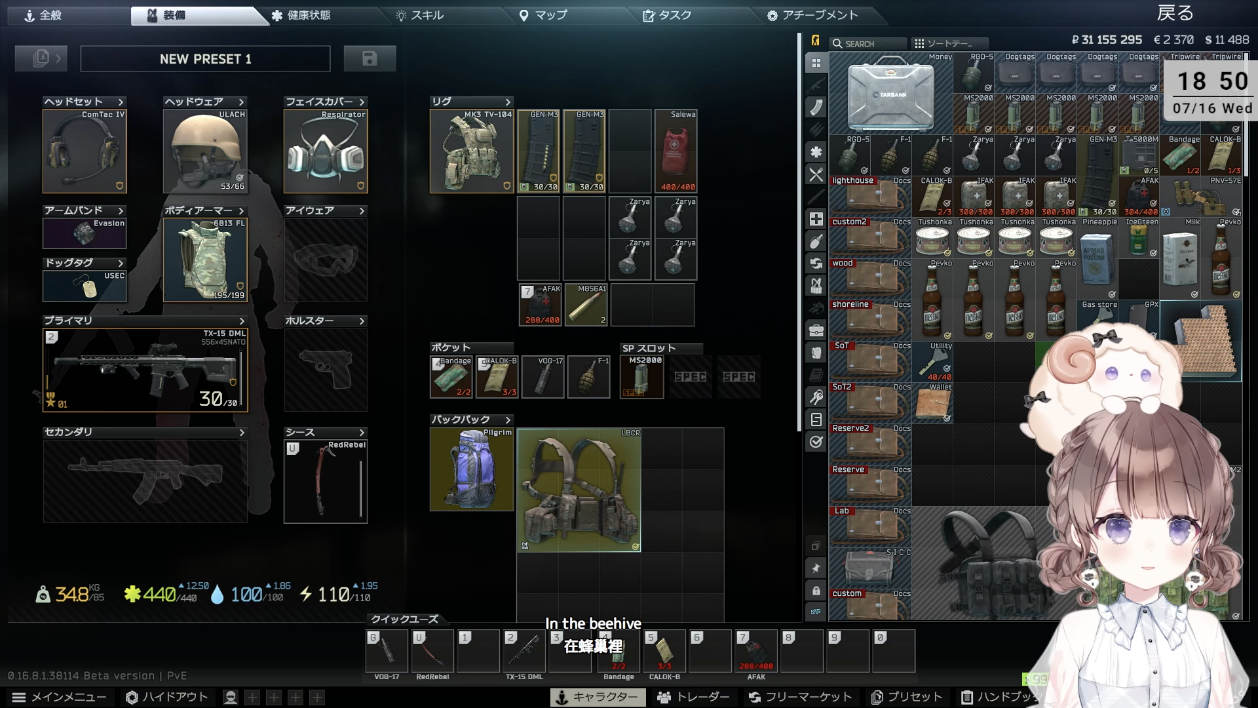Click the save preset floppy disk icon
This screenshot has width=1258, height=708.
[x=370, y=59]
